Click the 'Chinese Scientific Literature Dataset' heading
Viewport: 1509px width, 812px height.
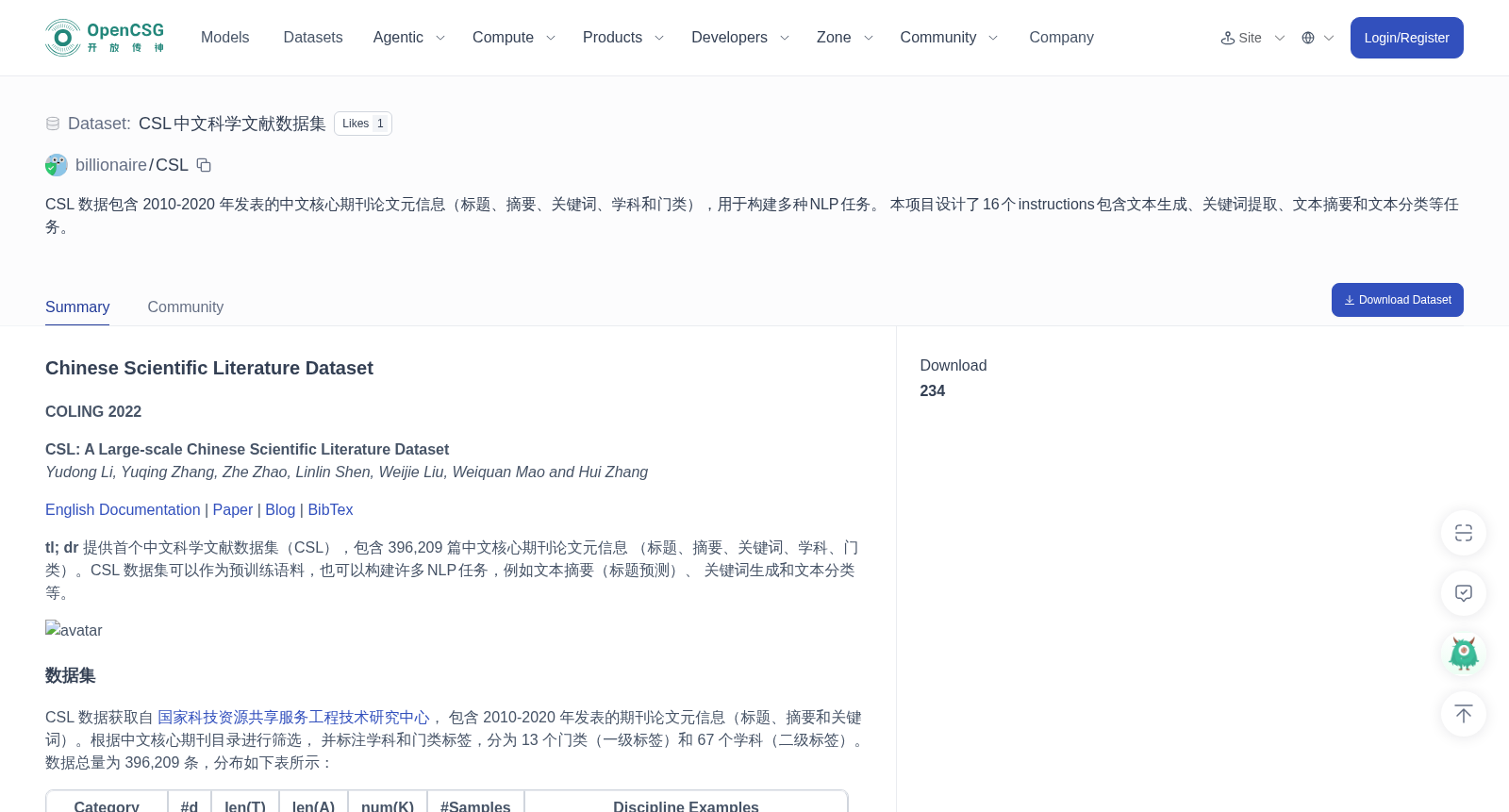coord(209,368)
